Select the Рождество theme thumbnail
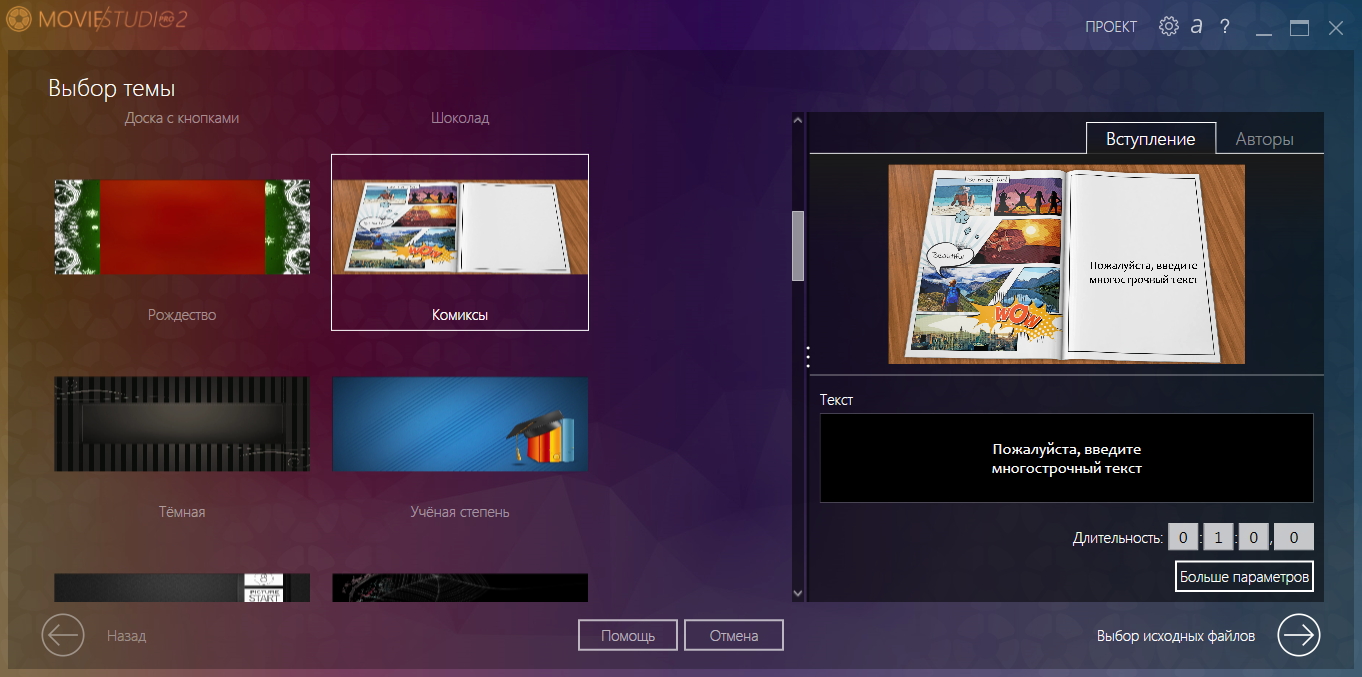This screenshot has height=677, width=1362. point(182,227)
